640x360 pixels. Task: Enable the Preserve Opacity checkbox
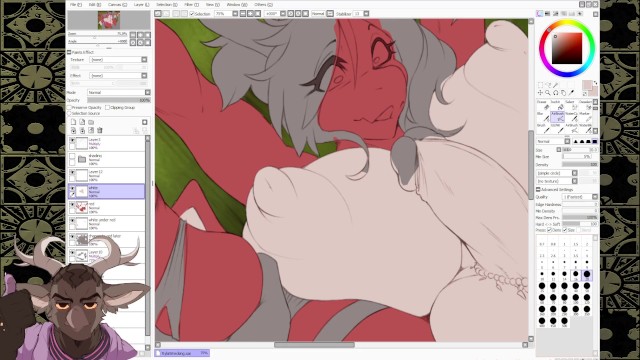pyautogui.click(x=69, y=107)
